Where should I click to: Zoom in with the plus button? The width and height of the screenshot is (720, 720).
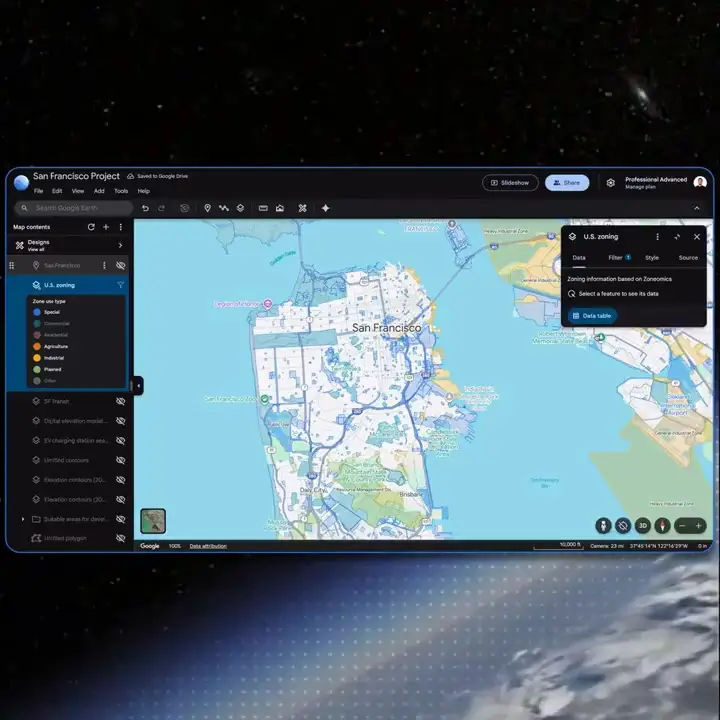tap(698, 526)
